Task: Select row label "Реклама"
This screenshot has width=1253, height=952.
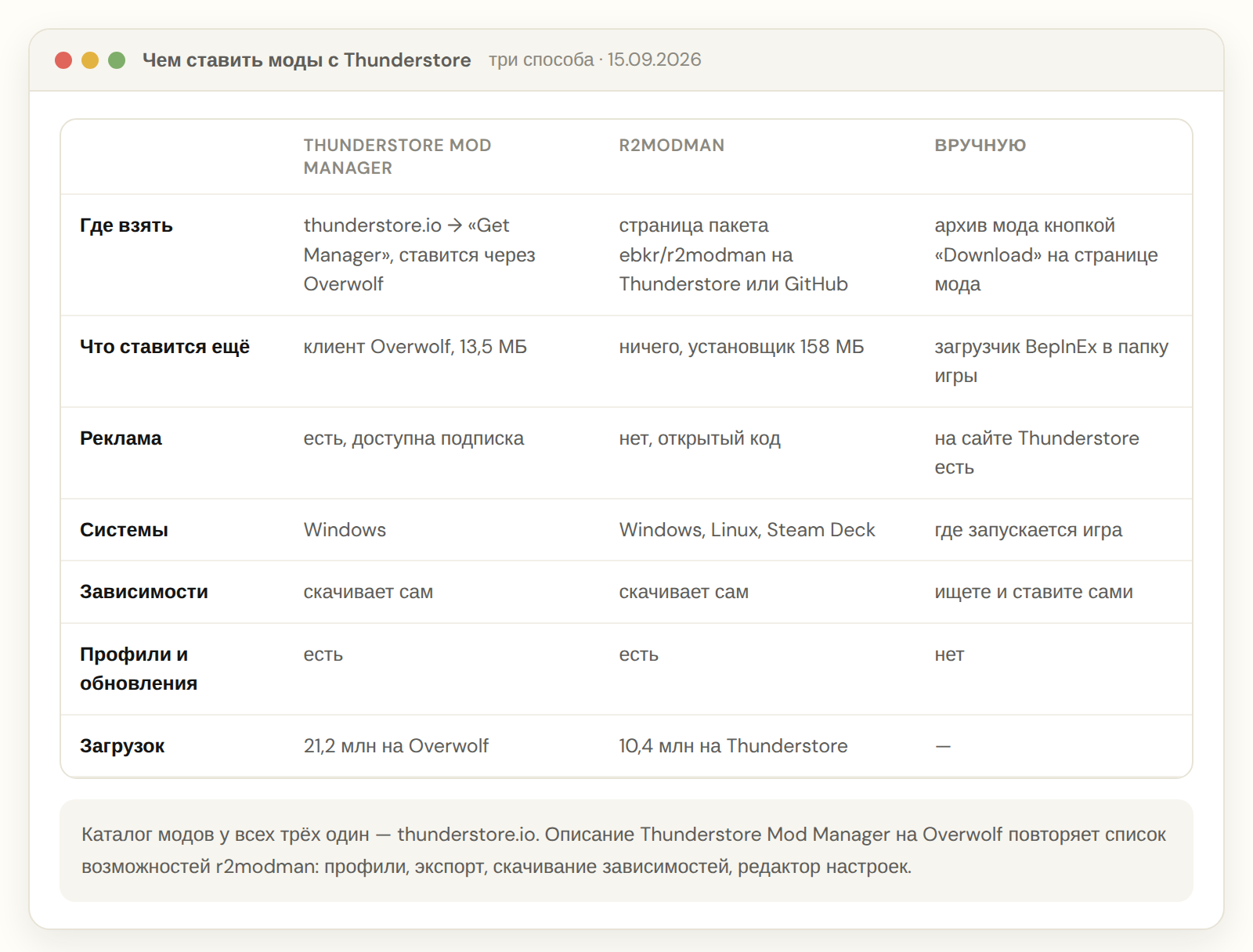Action: [x=121, y=438]
